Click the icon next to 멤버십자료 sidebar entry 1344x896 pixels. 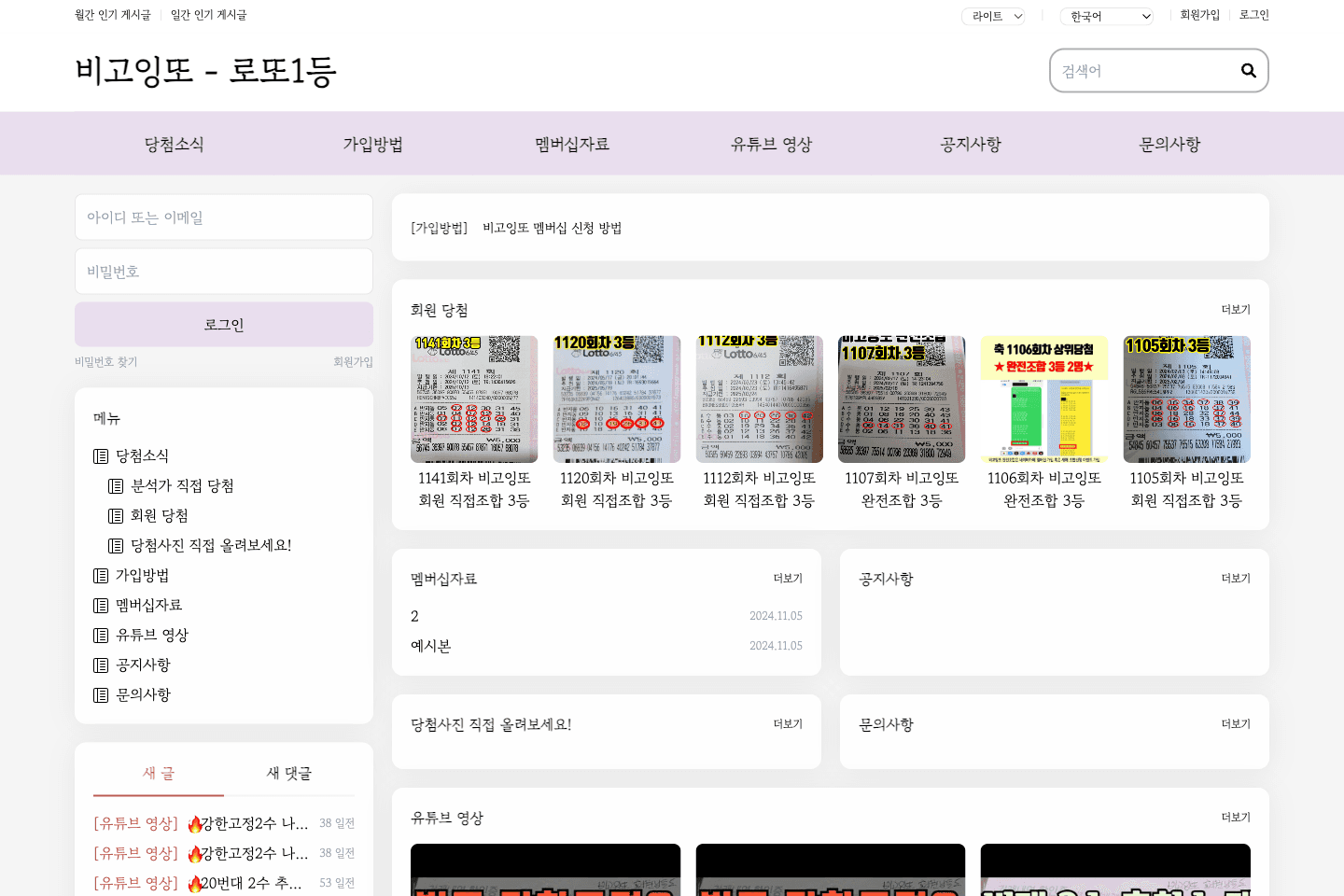[101, 605]
